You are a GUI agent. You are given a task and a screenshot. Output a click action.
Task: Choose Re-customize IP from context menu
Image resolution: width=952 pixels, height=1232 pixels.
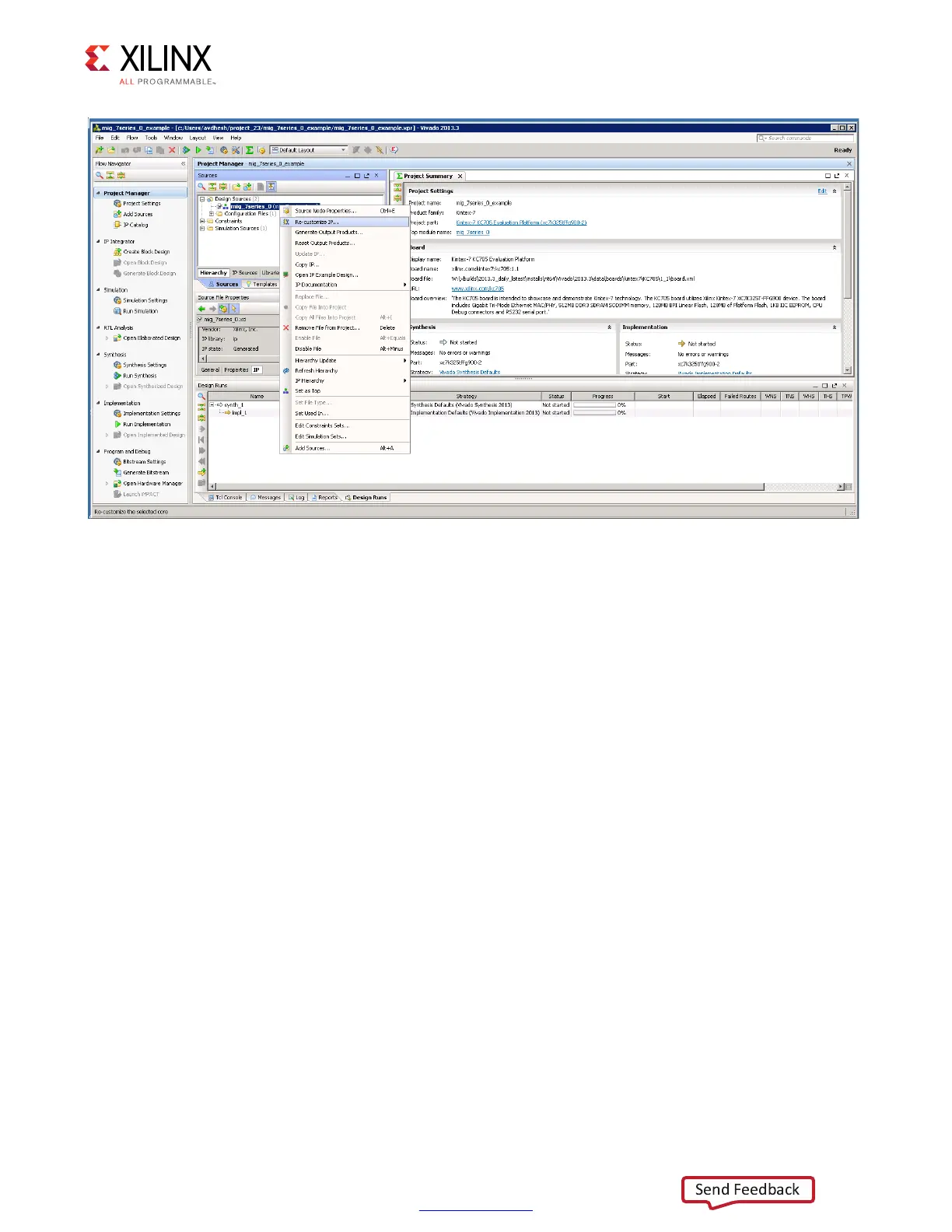345,222
